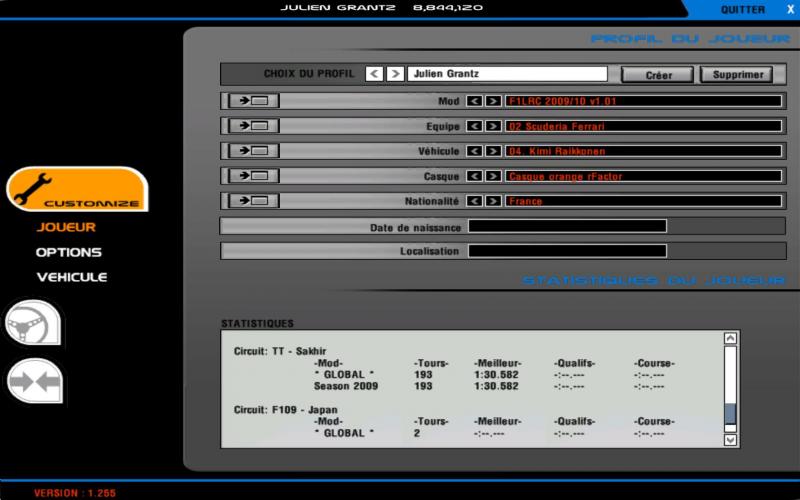This screenshot has width=800, height=500.
Task: Click 'Circuit: F109 - Japan' text
Action: (x=285, y=410)
